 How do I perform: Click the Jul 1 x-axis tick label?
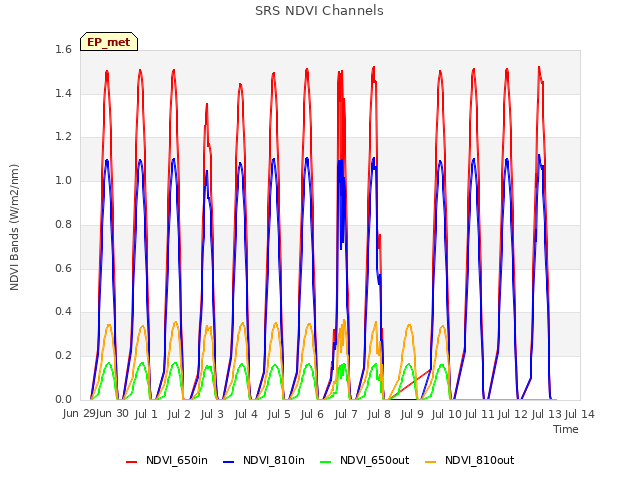pos(146,414)
